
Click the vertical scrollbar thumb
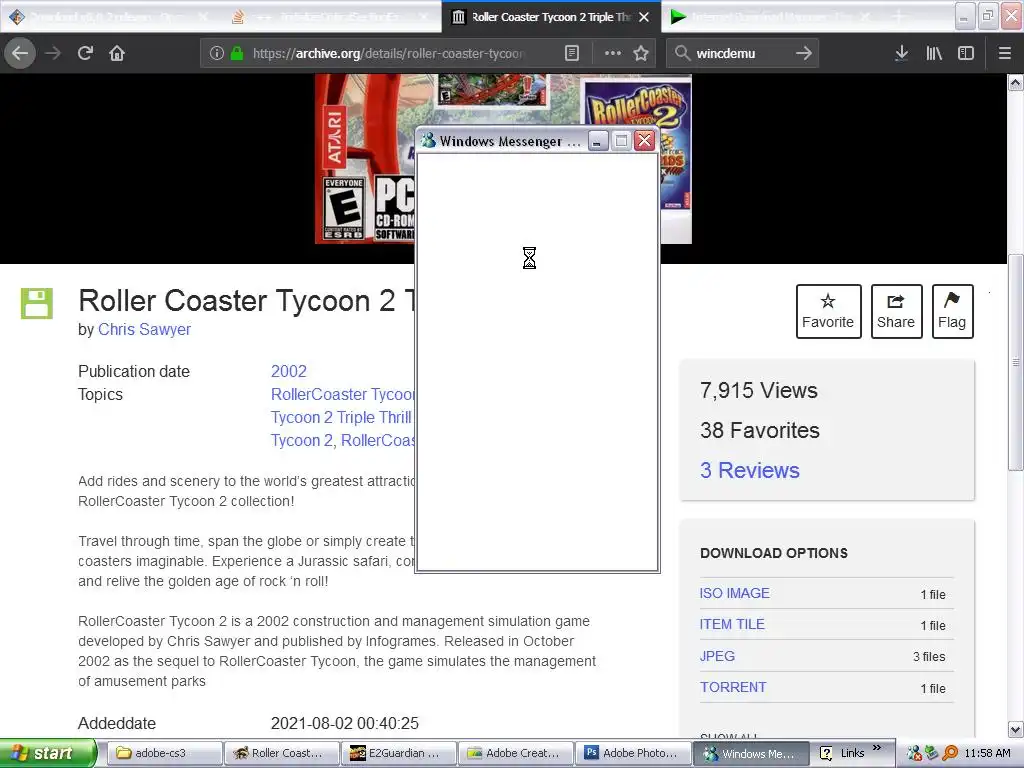[1016, 362]
